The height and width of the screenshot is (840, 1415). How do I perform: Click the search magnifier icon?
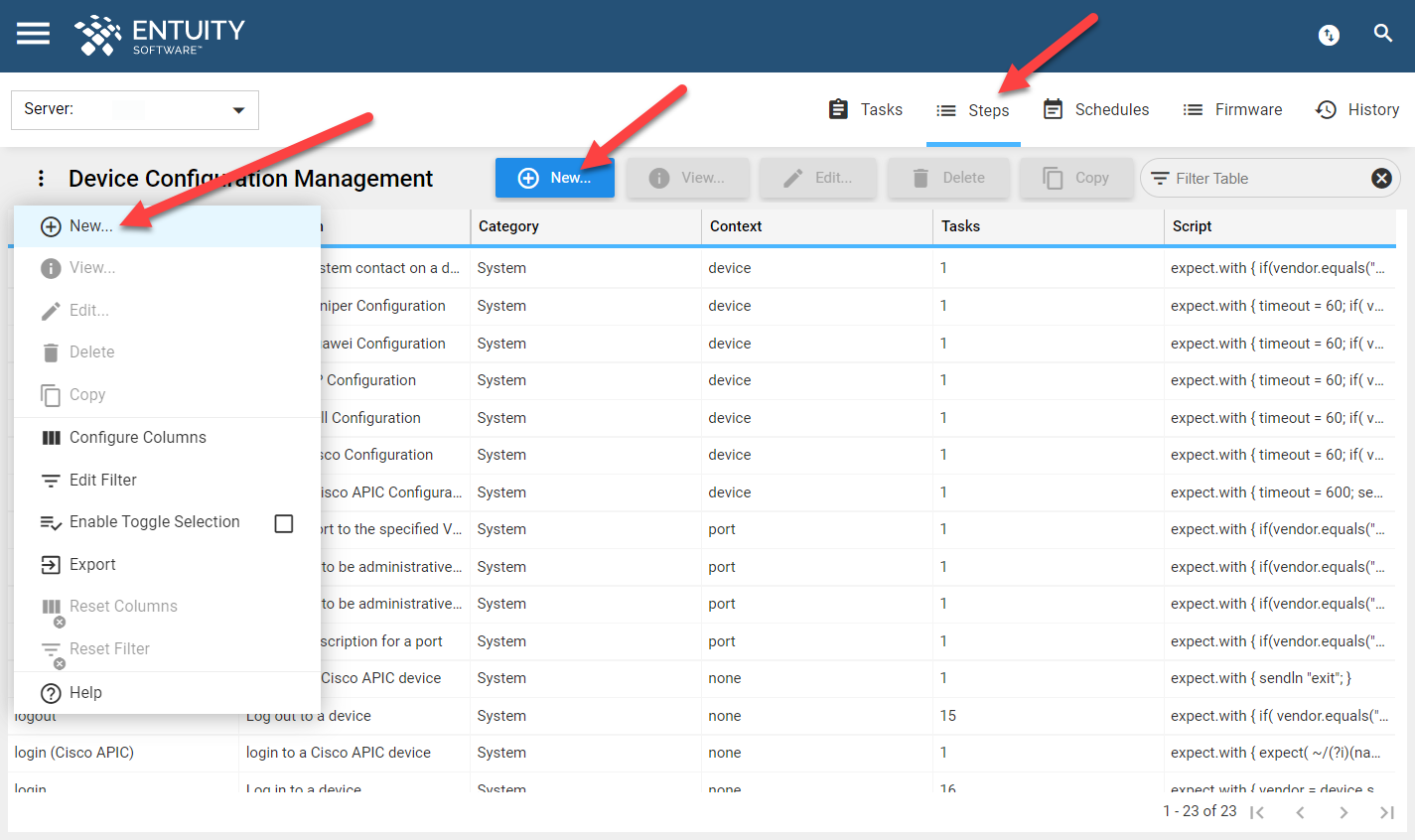[1383, 33]
